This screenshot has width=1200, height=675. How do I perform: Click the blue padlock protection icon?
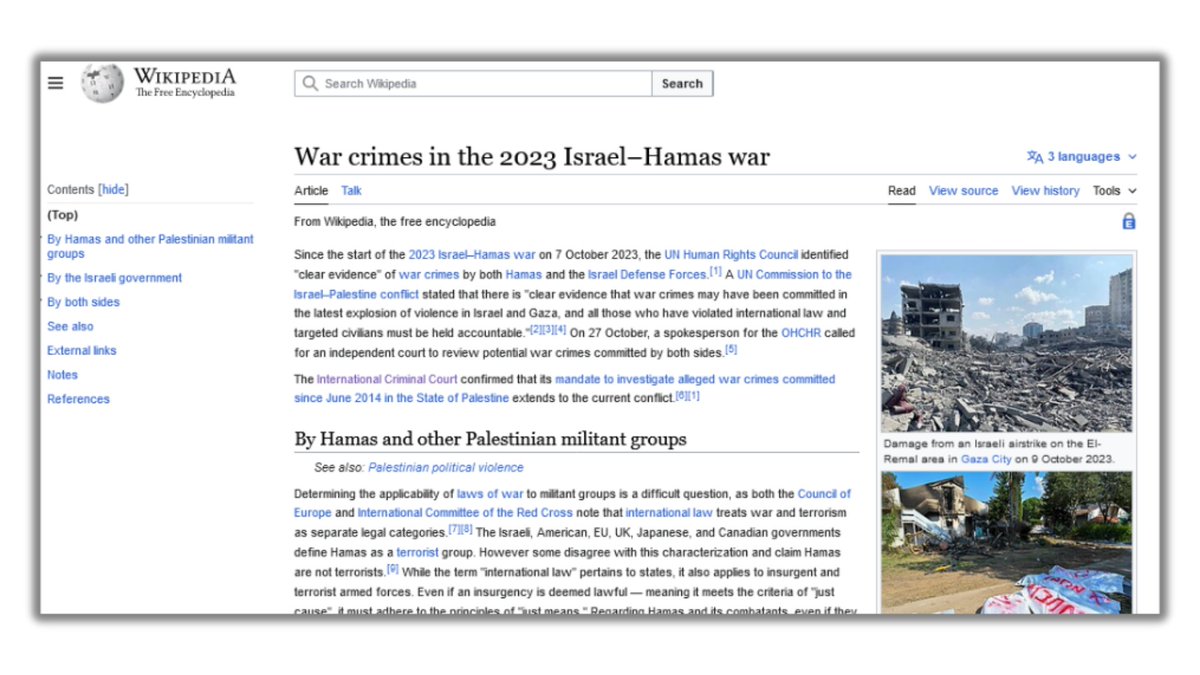[1129, 222]
